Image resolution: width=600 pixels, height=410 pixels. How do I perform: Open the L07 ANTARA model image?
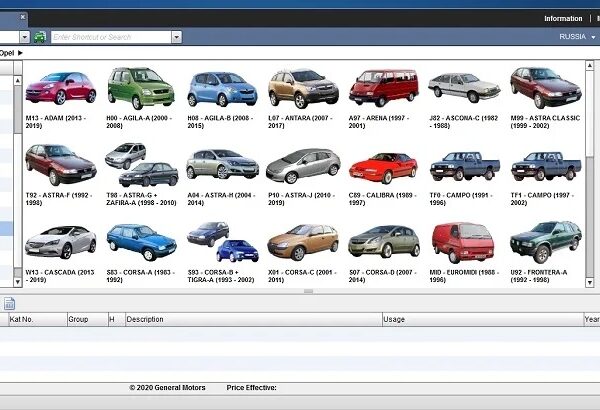click(x=303, y=88)
